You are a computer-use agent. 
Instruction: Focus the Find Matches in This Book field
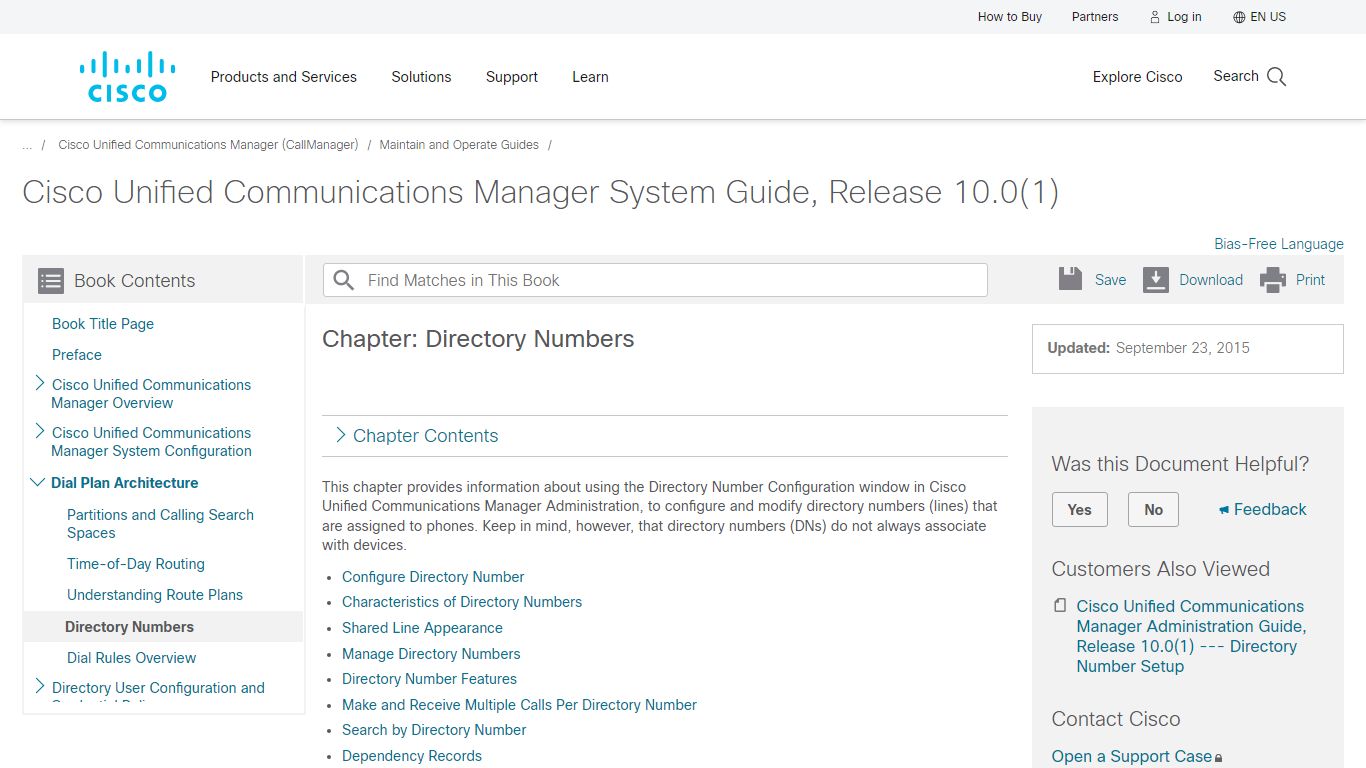[655, 280]
